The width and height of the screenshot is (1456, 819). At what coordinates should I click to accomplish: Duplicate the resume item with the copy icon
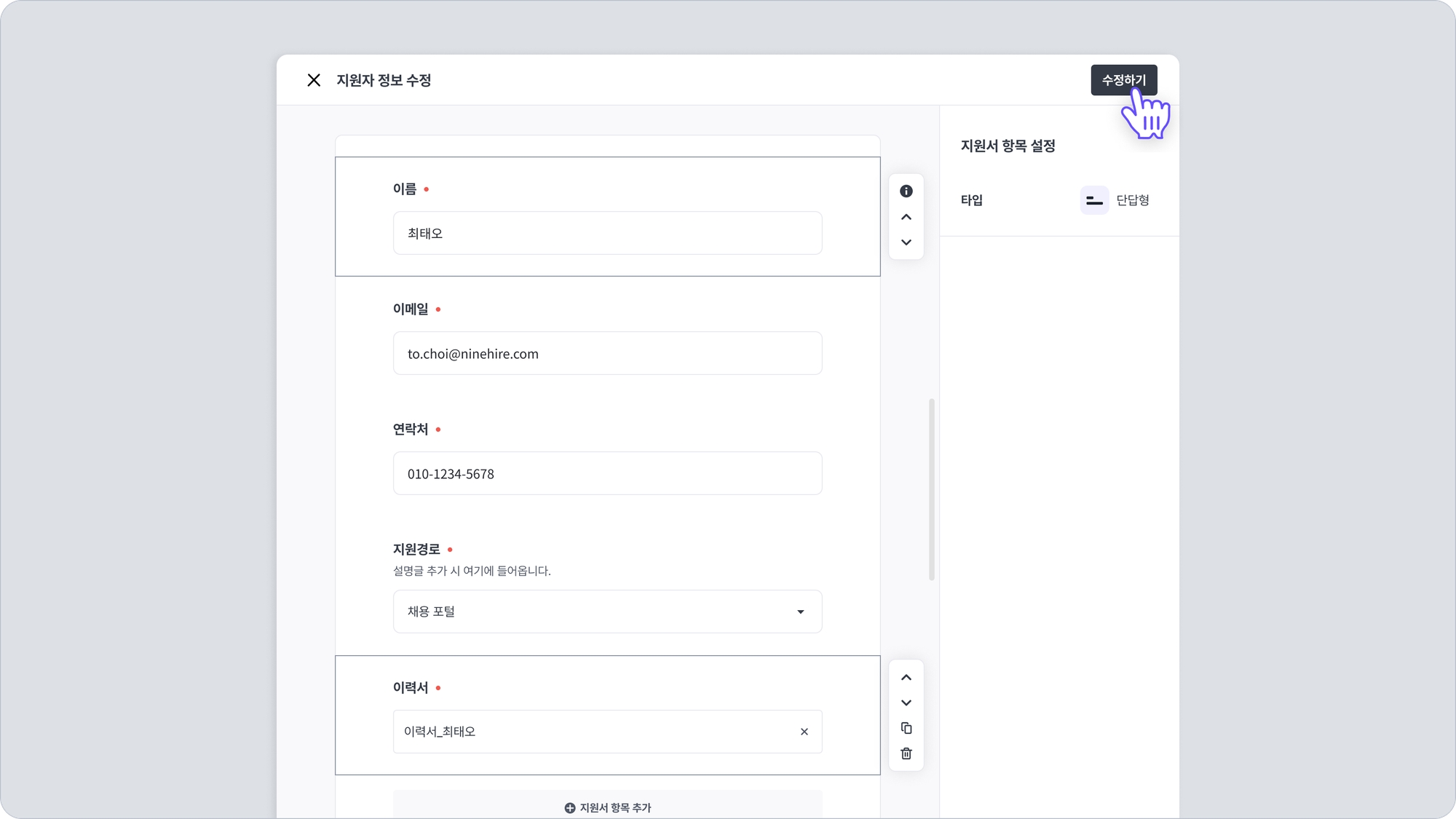(906, 728)
